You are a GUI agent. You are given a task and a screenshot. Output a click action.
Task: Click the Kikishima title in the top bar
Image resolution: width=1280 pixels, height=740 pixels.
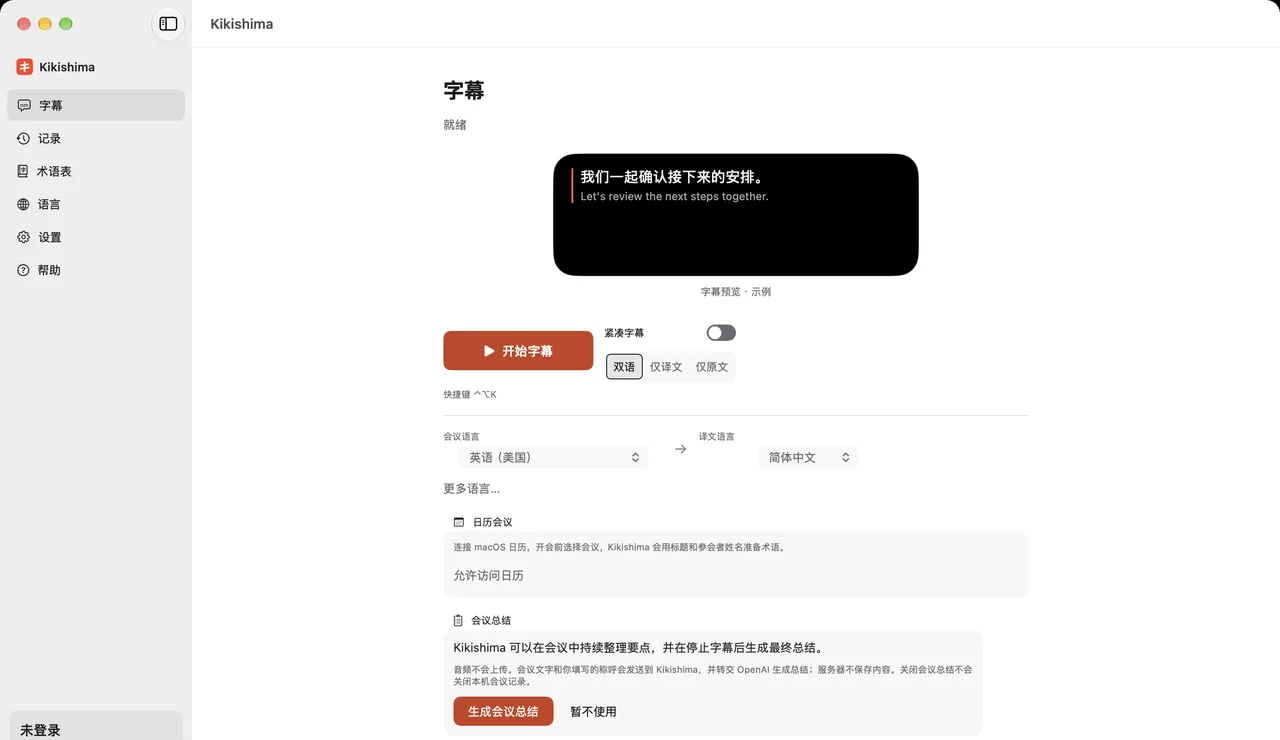(x=242, y=24)
